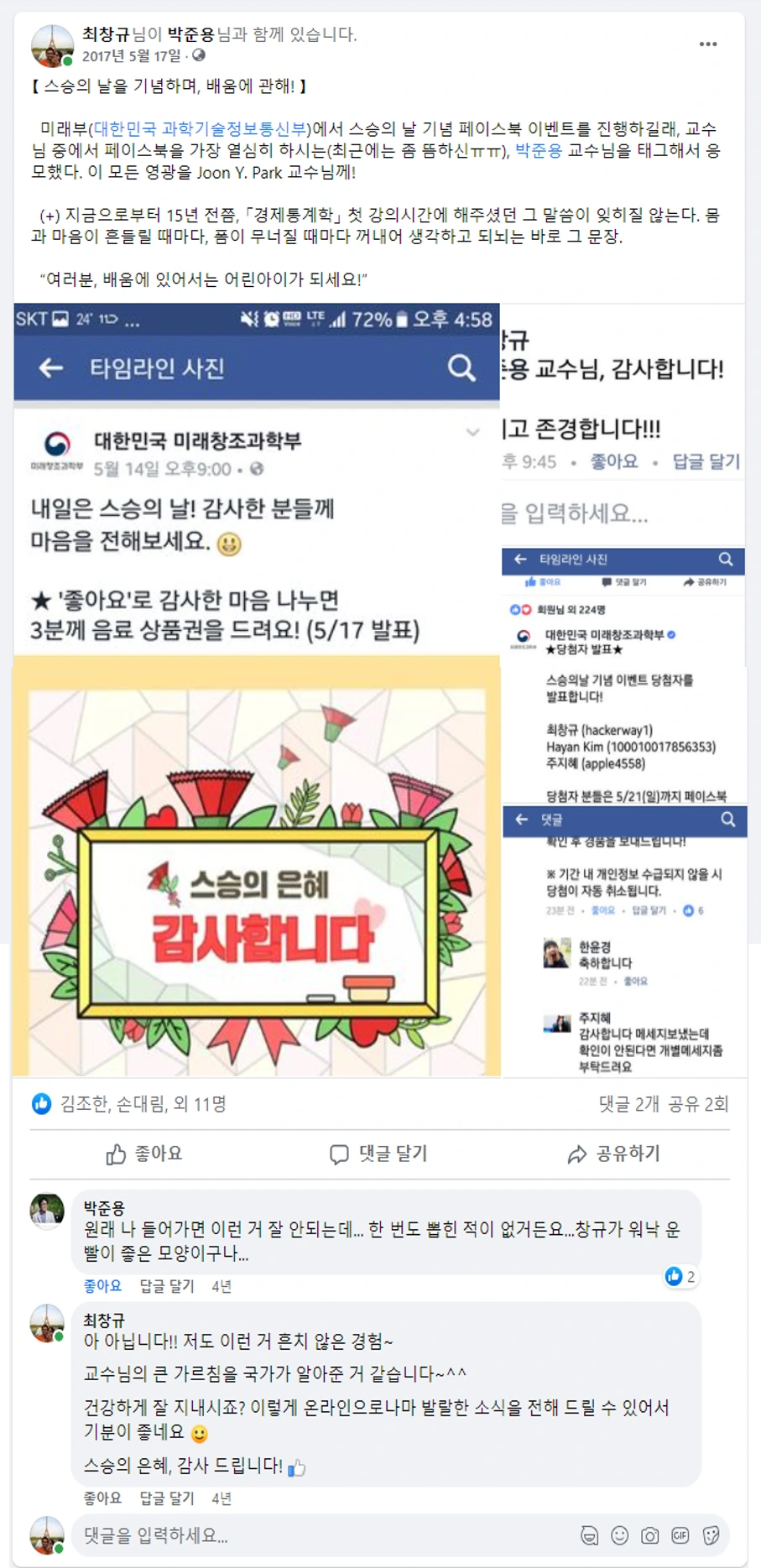761x1568 pixels.
Task: Click the 좋아요 like button
Action: click(x=144, y=1154)
